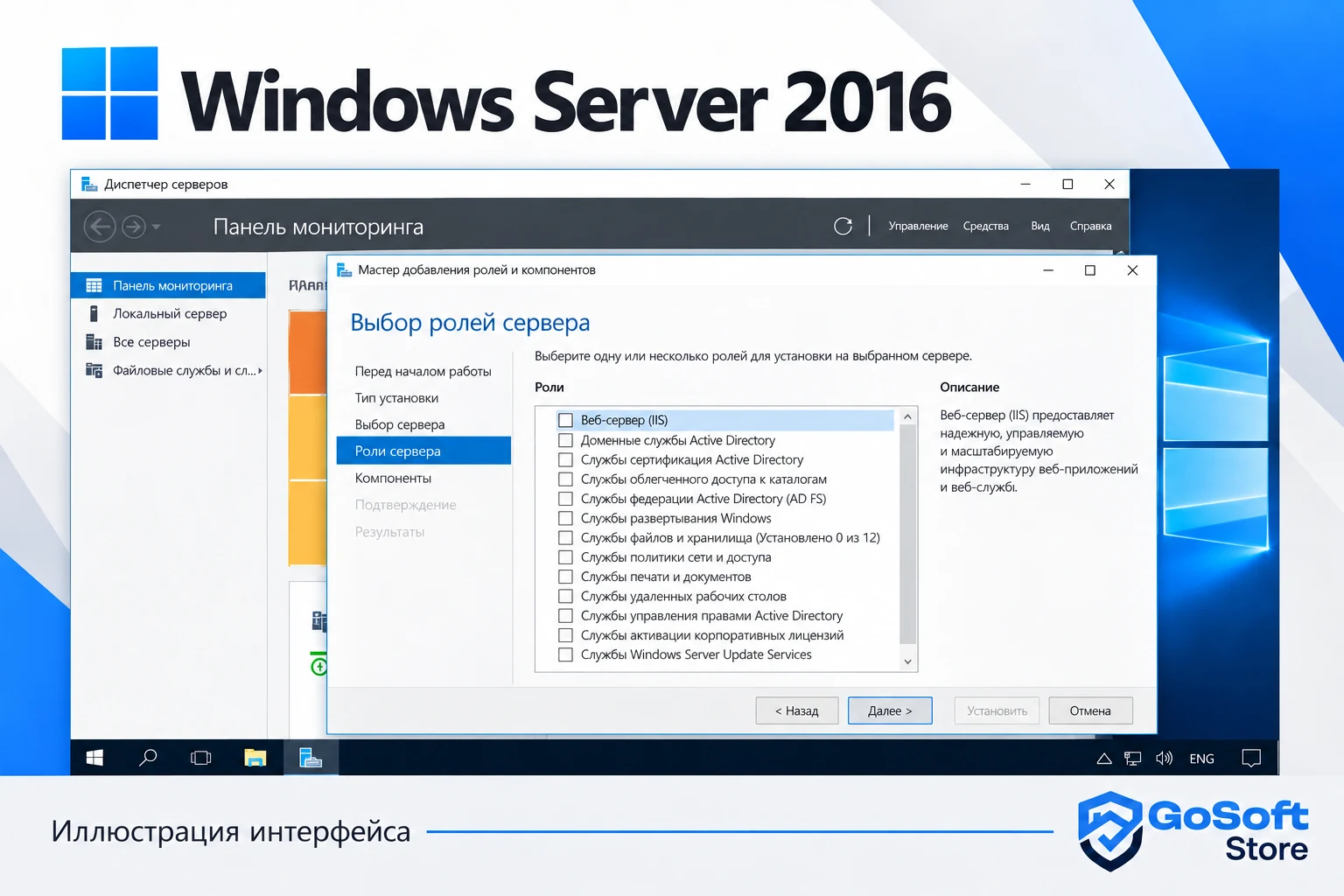
Task: Open the Средства menu
Action: (985, 226)
